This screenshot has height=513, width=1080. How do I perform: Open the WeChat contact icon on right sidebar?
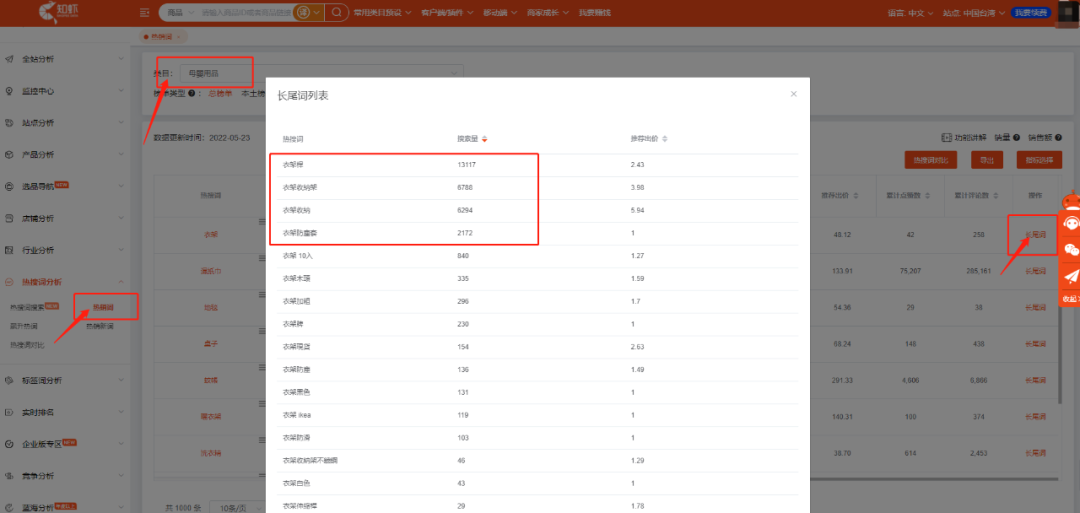(1071, 250)
